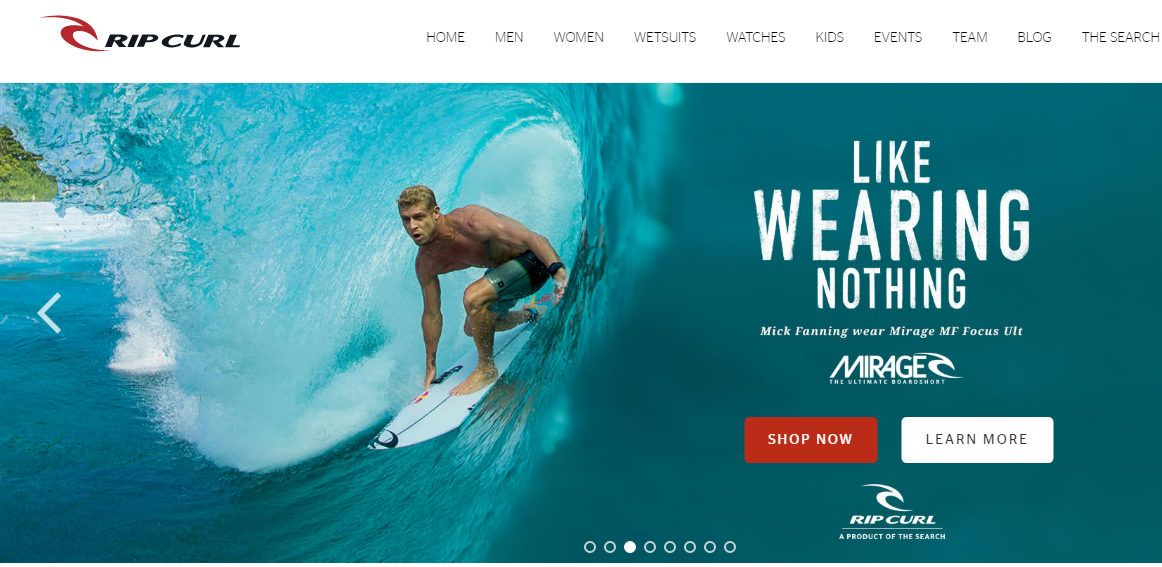Image resolution: width=1162 pixels, height=567 pixels.
Task: Select the fourth carousel dot
Action: pos(650,547)
